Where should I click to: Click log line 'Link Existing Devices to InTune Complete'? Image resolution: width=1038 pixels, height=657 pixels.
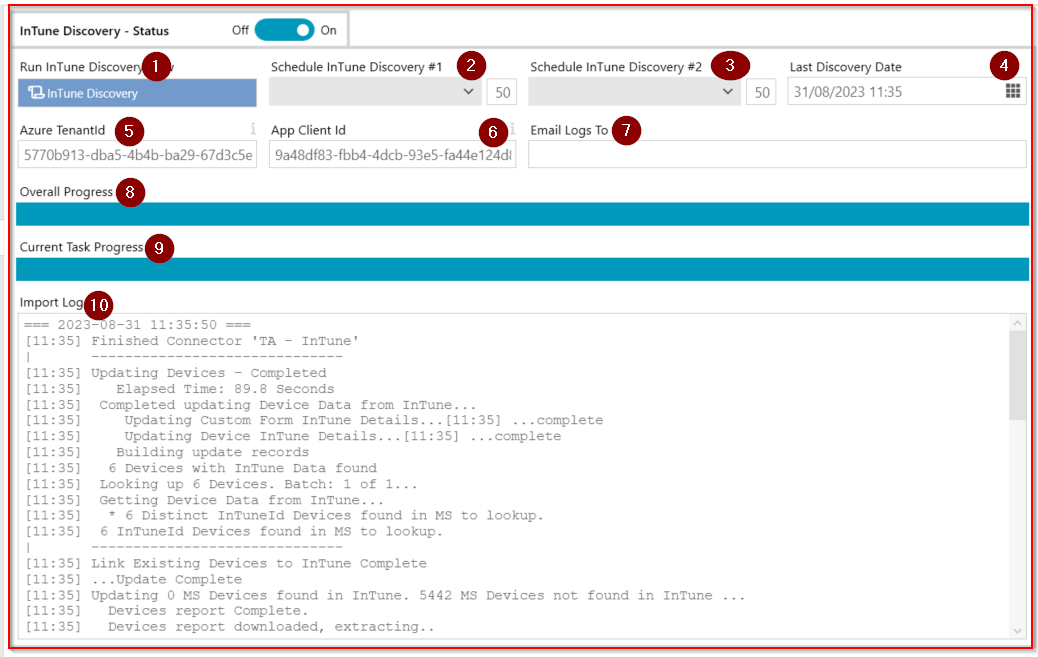(259, 564)
